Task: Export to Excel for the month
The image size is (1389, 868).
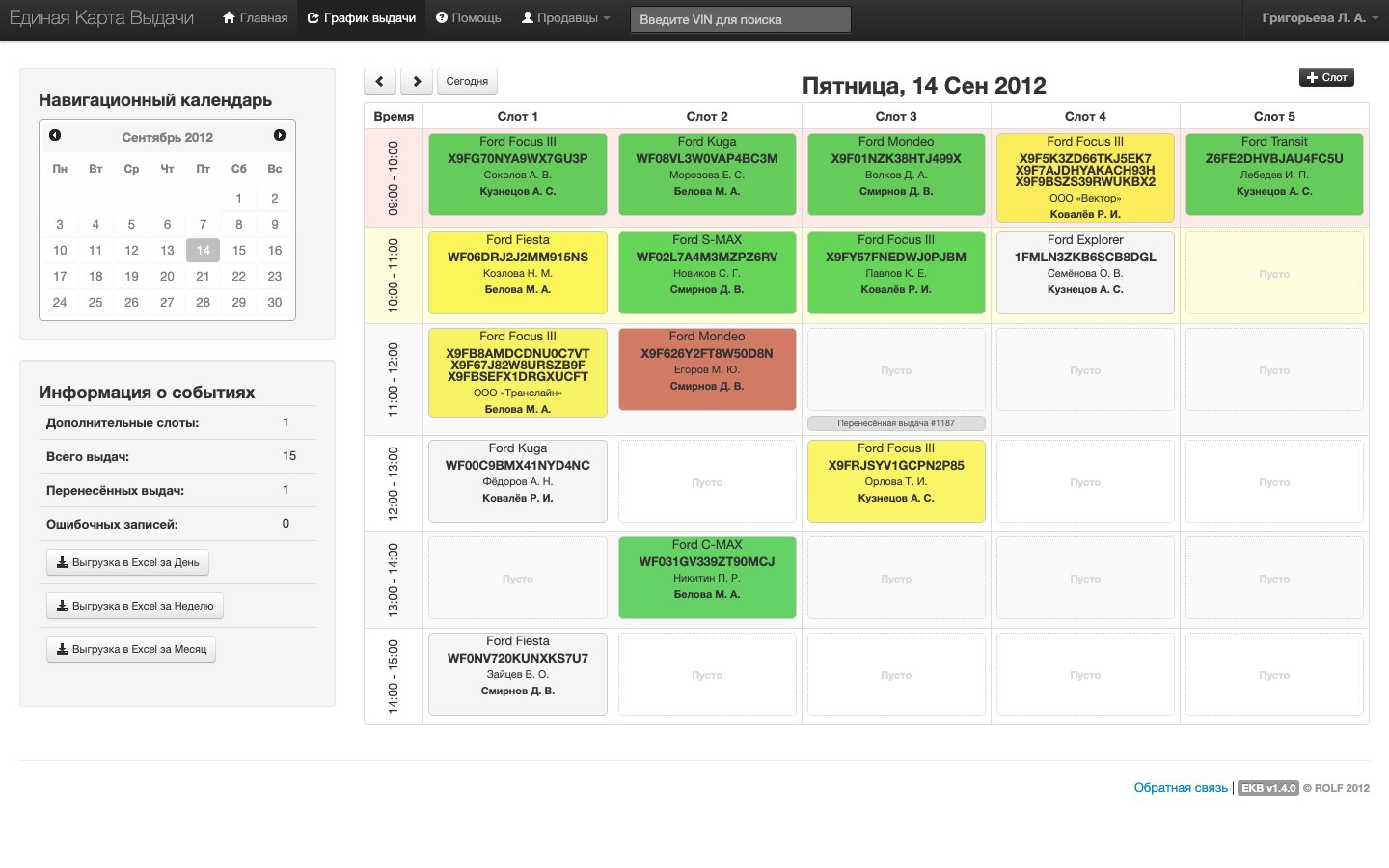Action: tap(131, 649)
